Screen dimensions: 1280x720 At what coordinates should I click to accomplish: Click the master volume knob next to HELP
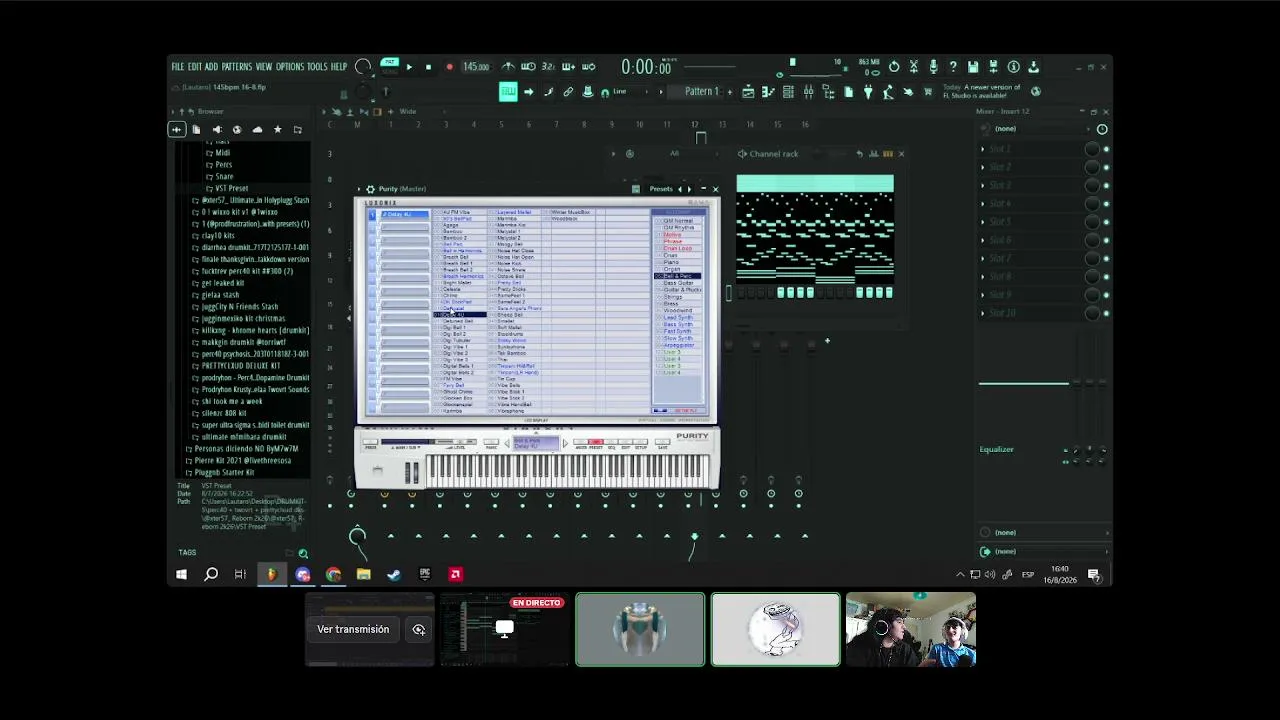[363, 67]
